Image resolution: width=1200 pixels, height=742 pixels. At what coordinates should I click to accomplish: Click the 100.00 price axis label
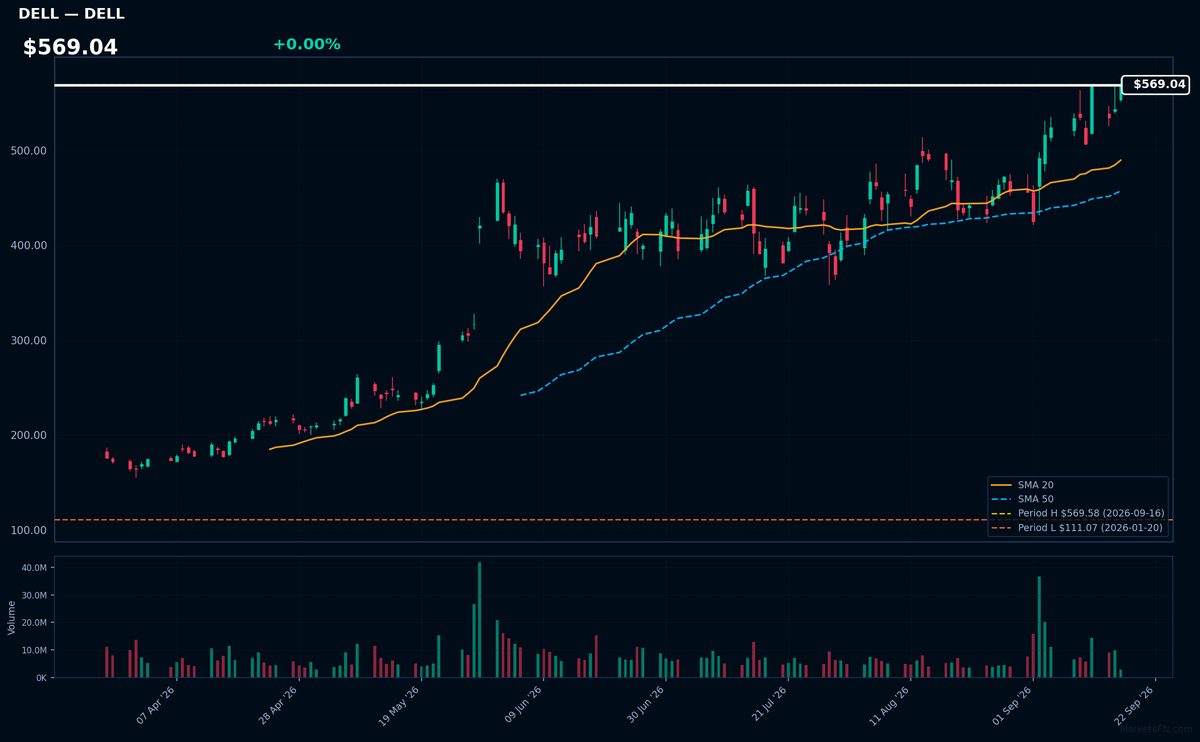[x=30, y=530]
